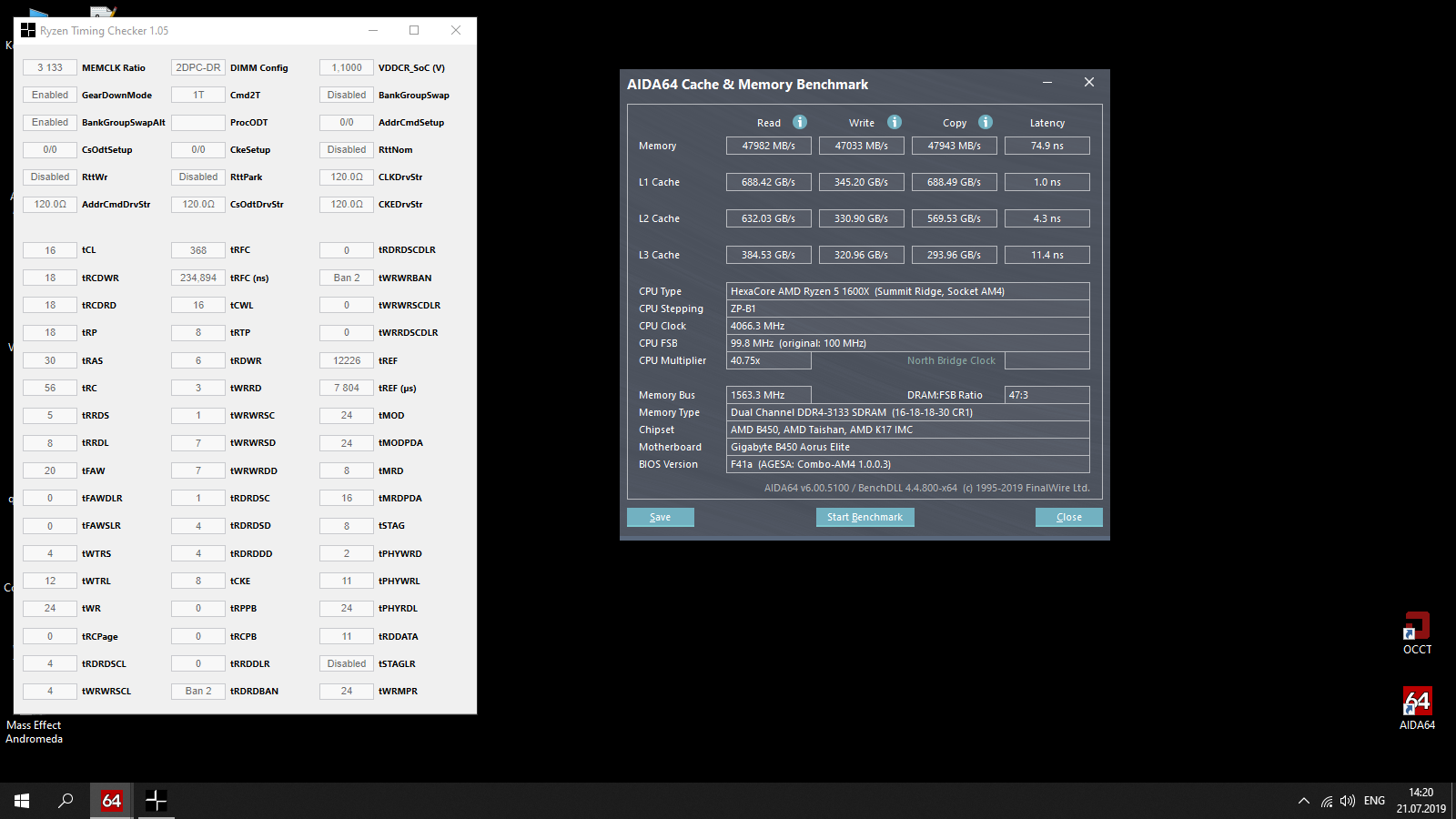Click the CPU Multiplier field 40.75x
The width and height of the screenshot is (1456, 819).
click(769, 360)
